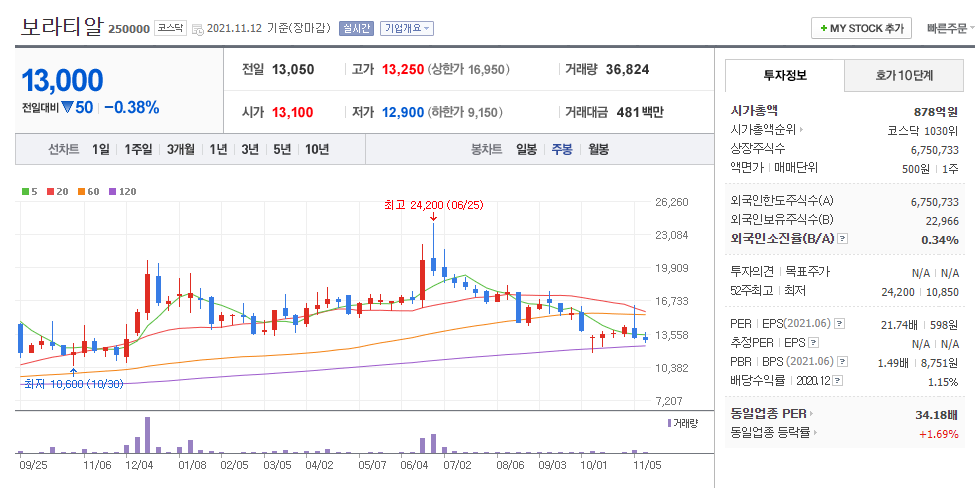Select 10년 line chart period
The width and height of the screenshot is (980, 488).
click(317, 149)
